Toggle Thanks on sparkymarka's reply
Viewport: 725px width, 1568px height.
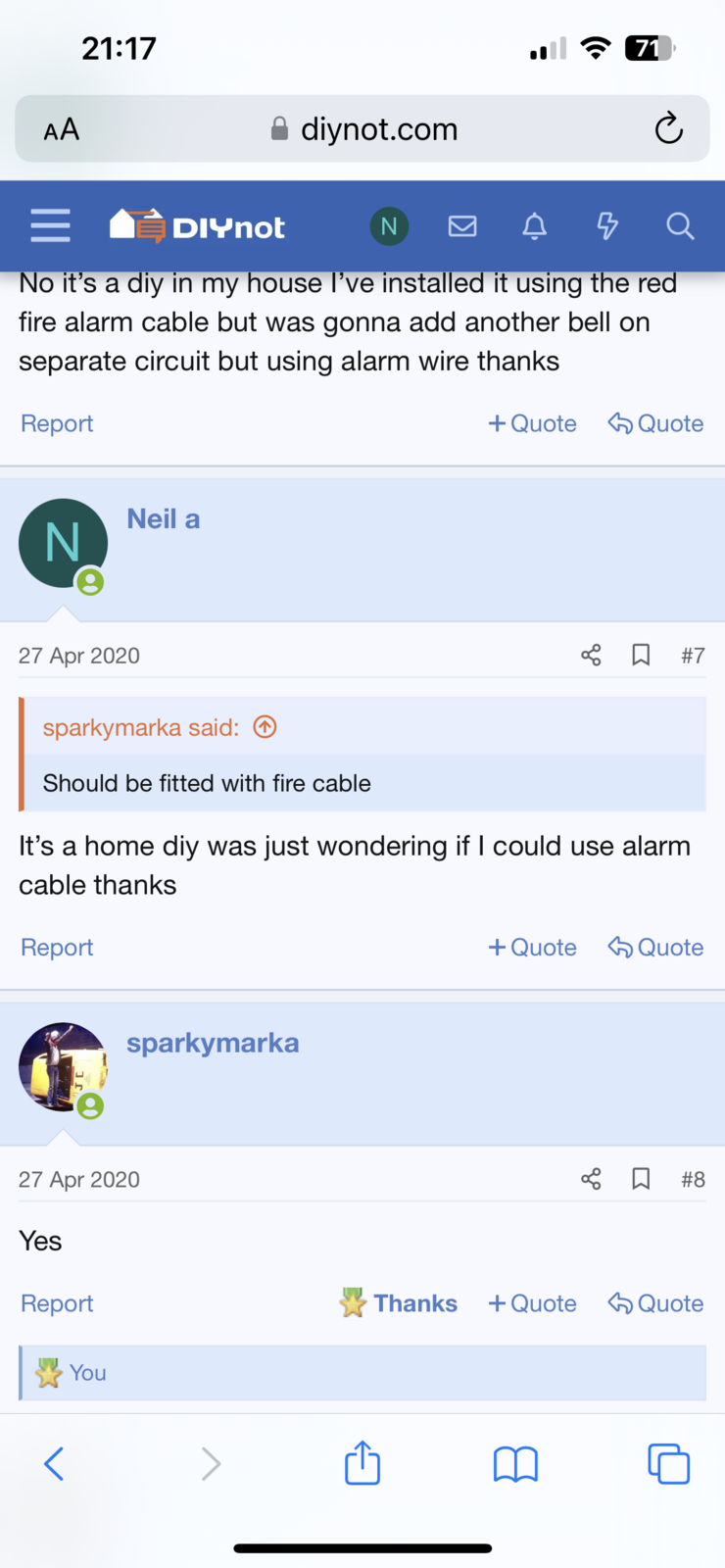click(400, 1303)
